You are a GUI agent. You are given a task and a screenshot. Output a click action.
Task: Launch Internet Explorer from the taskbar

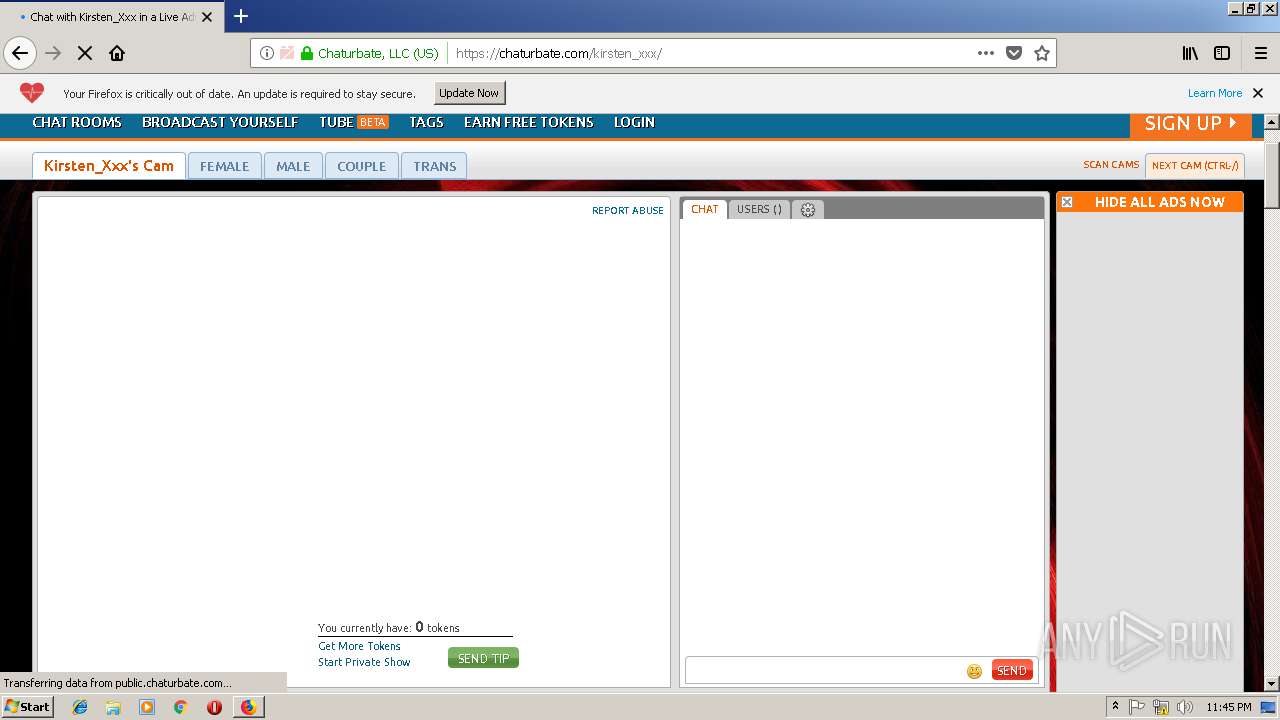(80, 707)
